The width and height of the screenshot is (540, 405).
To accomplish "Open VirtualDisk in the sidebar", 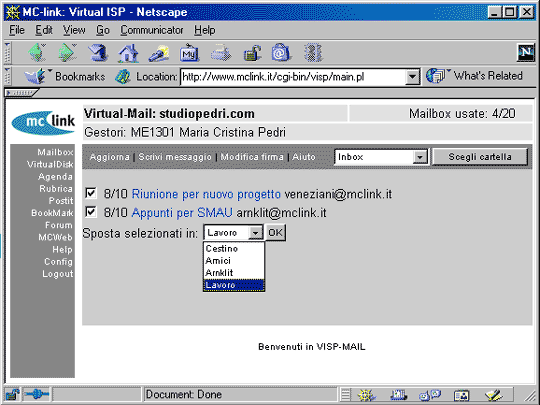I will pyautogui.click(x=50, y=164).
